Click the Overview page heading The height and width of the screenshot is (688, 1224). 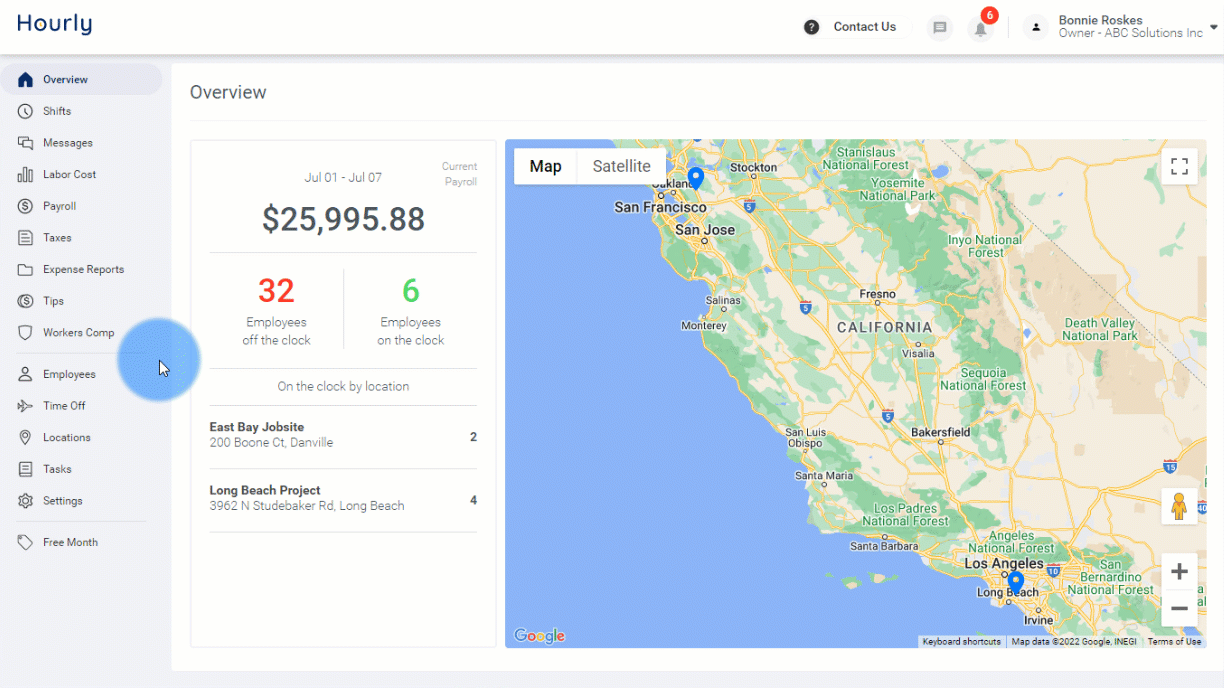pyautogui.click(x=228, y=92)
